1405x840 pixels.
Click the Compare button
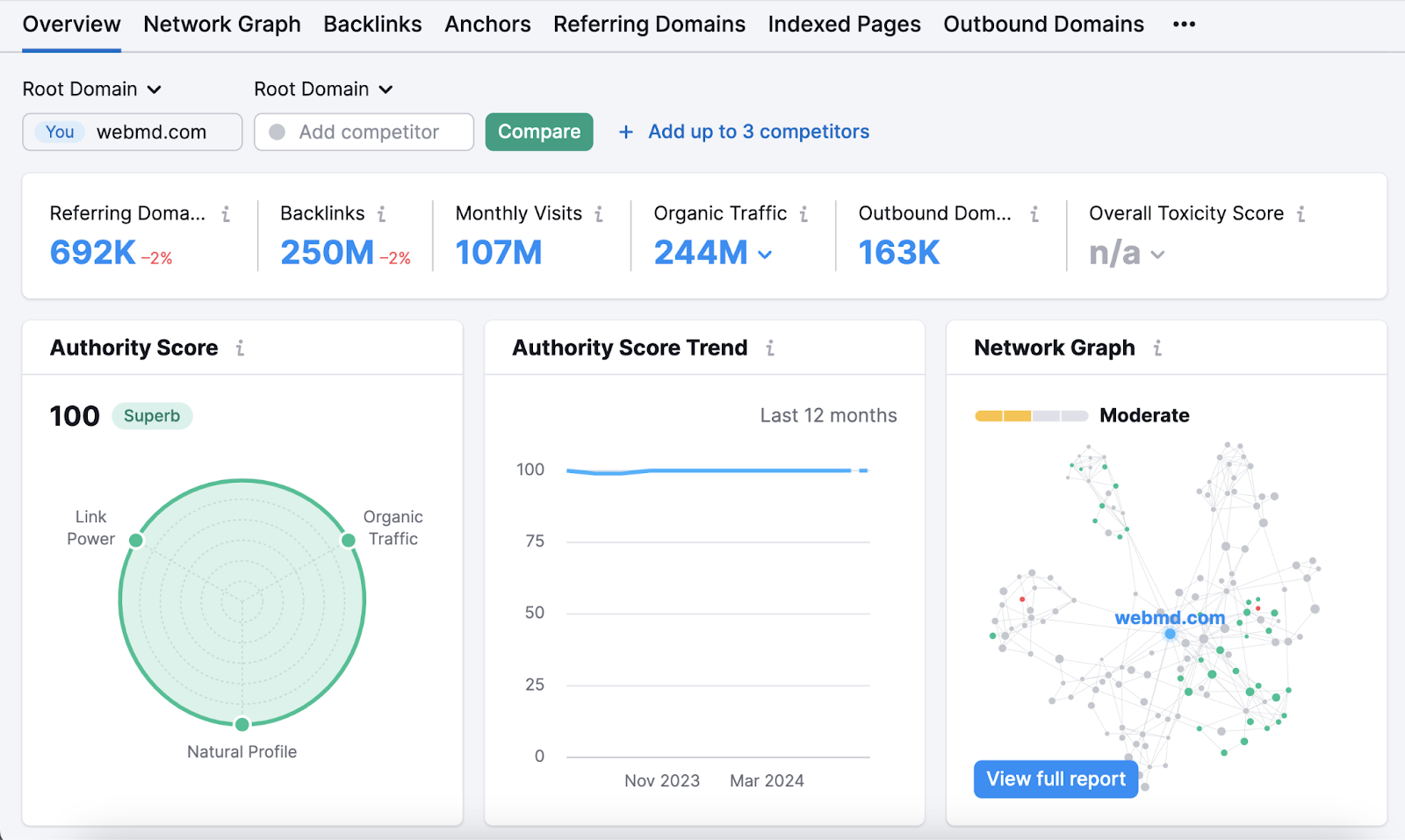(538, 132)
